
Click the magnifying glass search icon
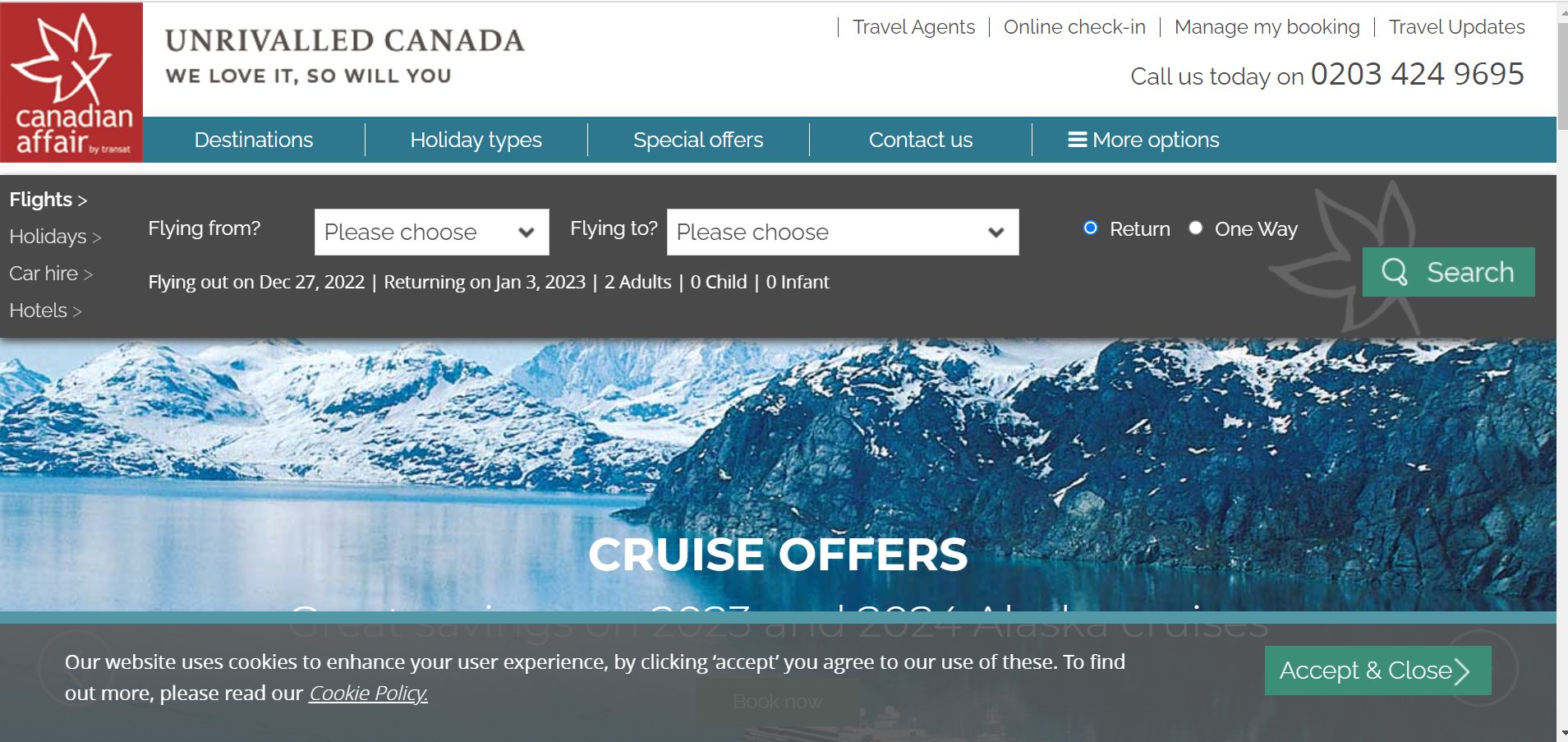[x=1394, y=272]
